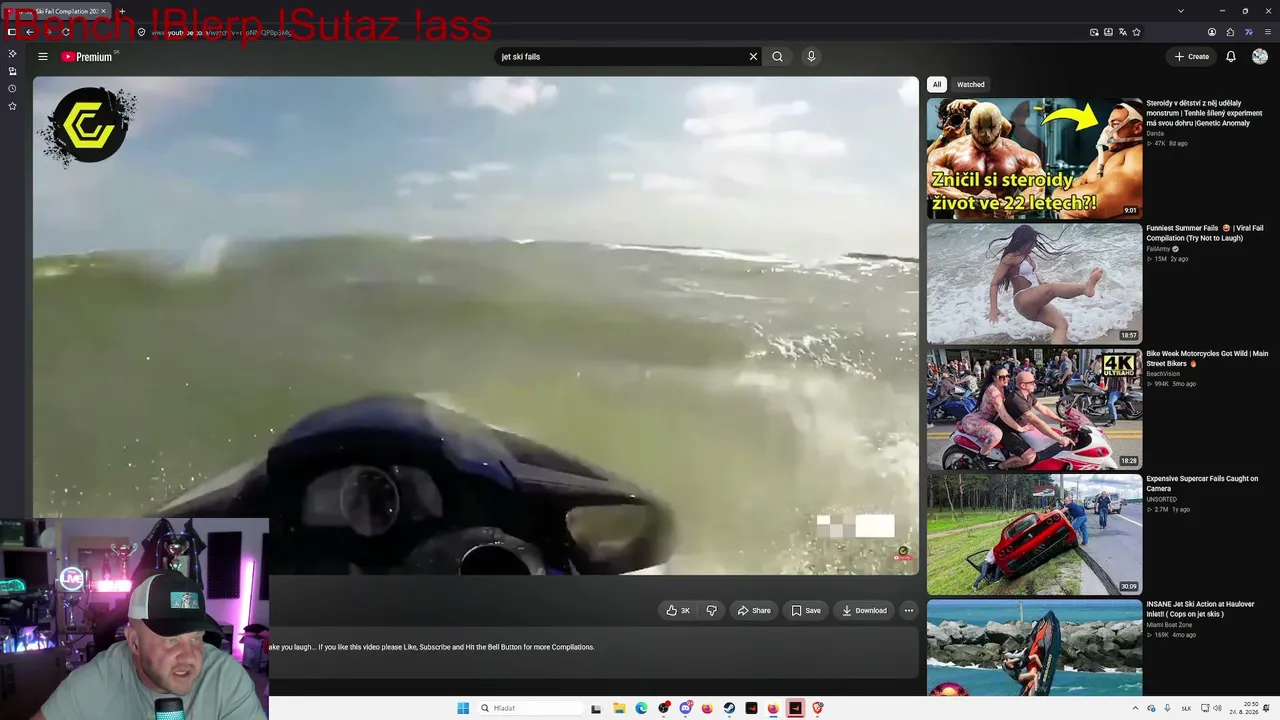Open the Funniest Summer Fails thumbnail
This screenshot has height=720, width=1280.
point(1034,283)
